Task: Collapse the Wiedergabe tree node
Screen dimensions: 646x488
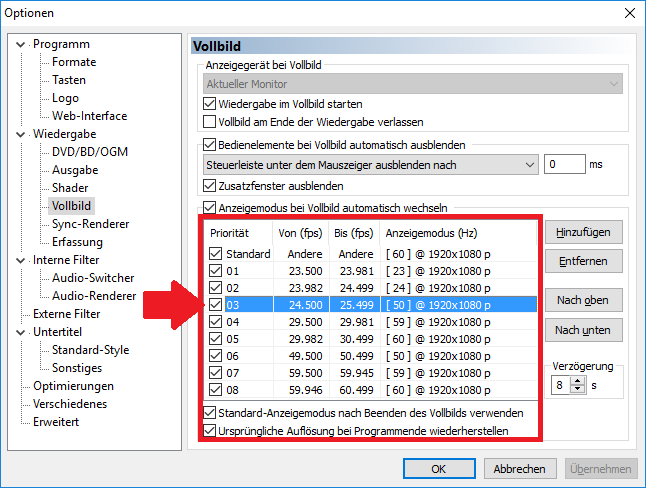Action: (x=21, y=134)
